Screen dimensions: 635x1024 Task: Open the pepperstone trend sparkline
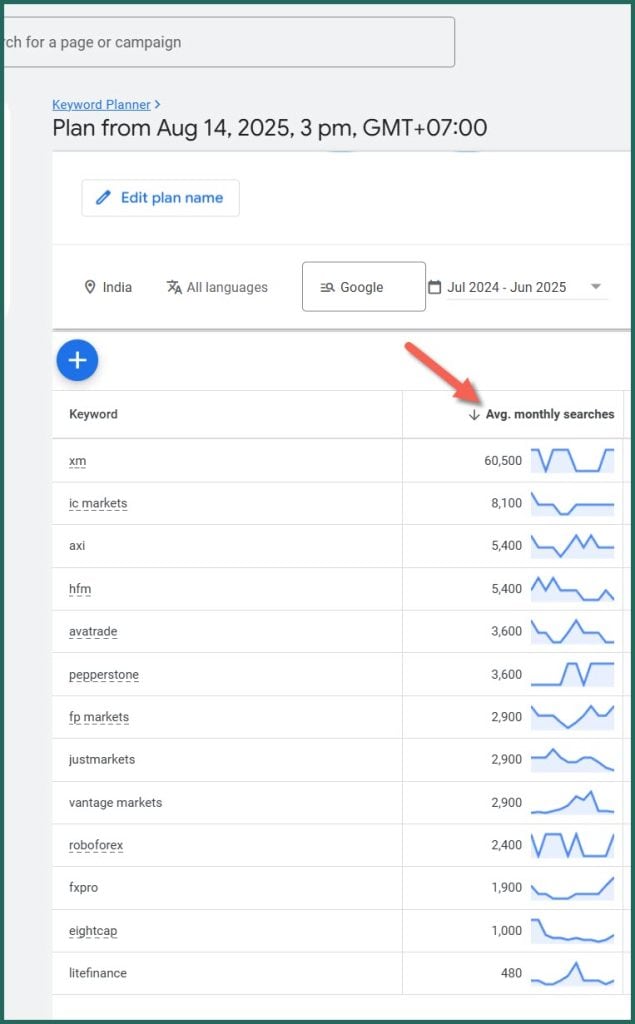[x=572, y=674]
